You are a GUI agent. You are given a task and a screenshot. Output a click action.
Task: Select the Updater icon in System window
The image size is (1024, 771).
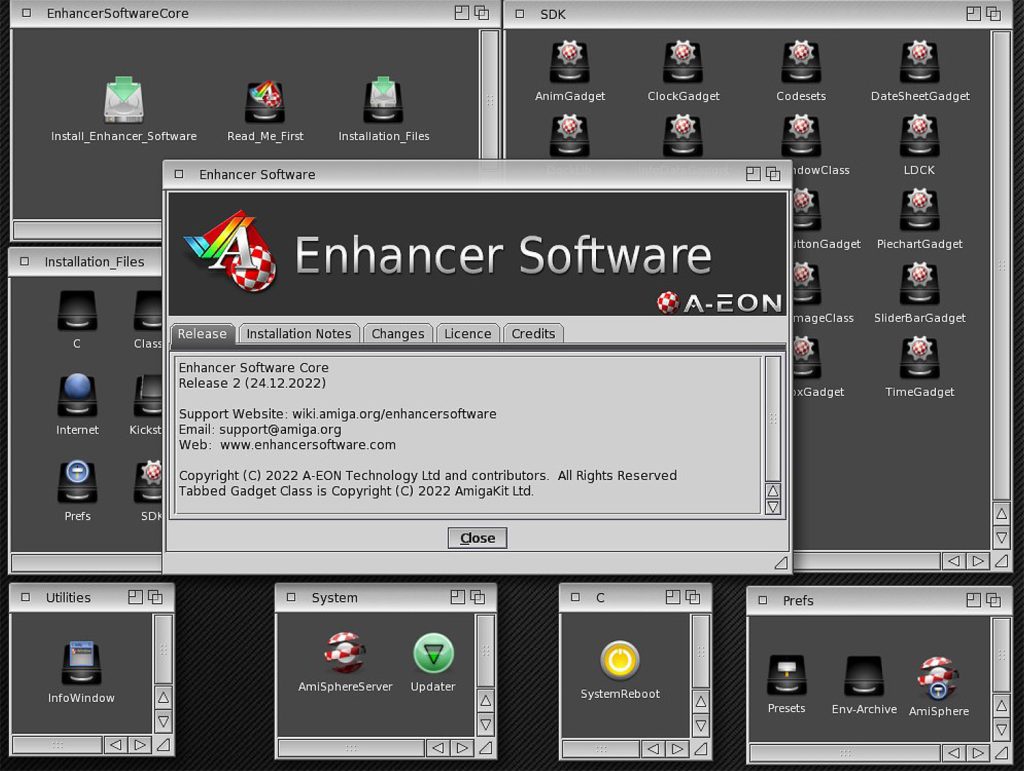(433, 653)
